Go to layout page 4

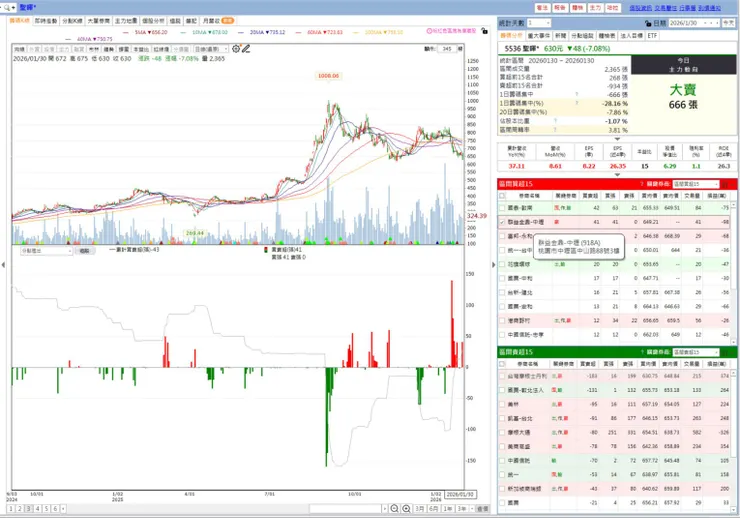[38, 509]
